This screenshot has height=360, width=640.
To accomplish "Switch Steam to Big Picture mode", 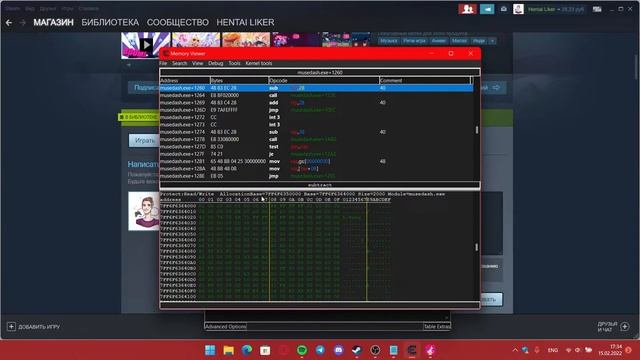I will (597, 9).
